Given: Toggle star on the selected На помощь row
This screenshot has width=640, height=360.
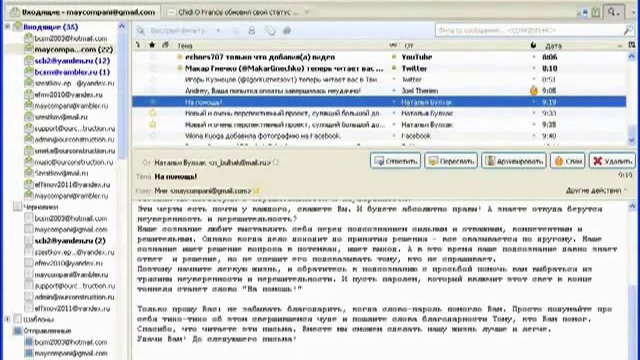Looking at the screenshot, I should click(153, 102).
